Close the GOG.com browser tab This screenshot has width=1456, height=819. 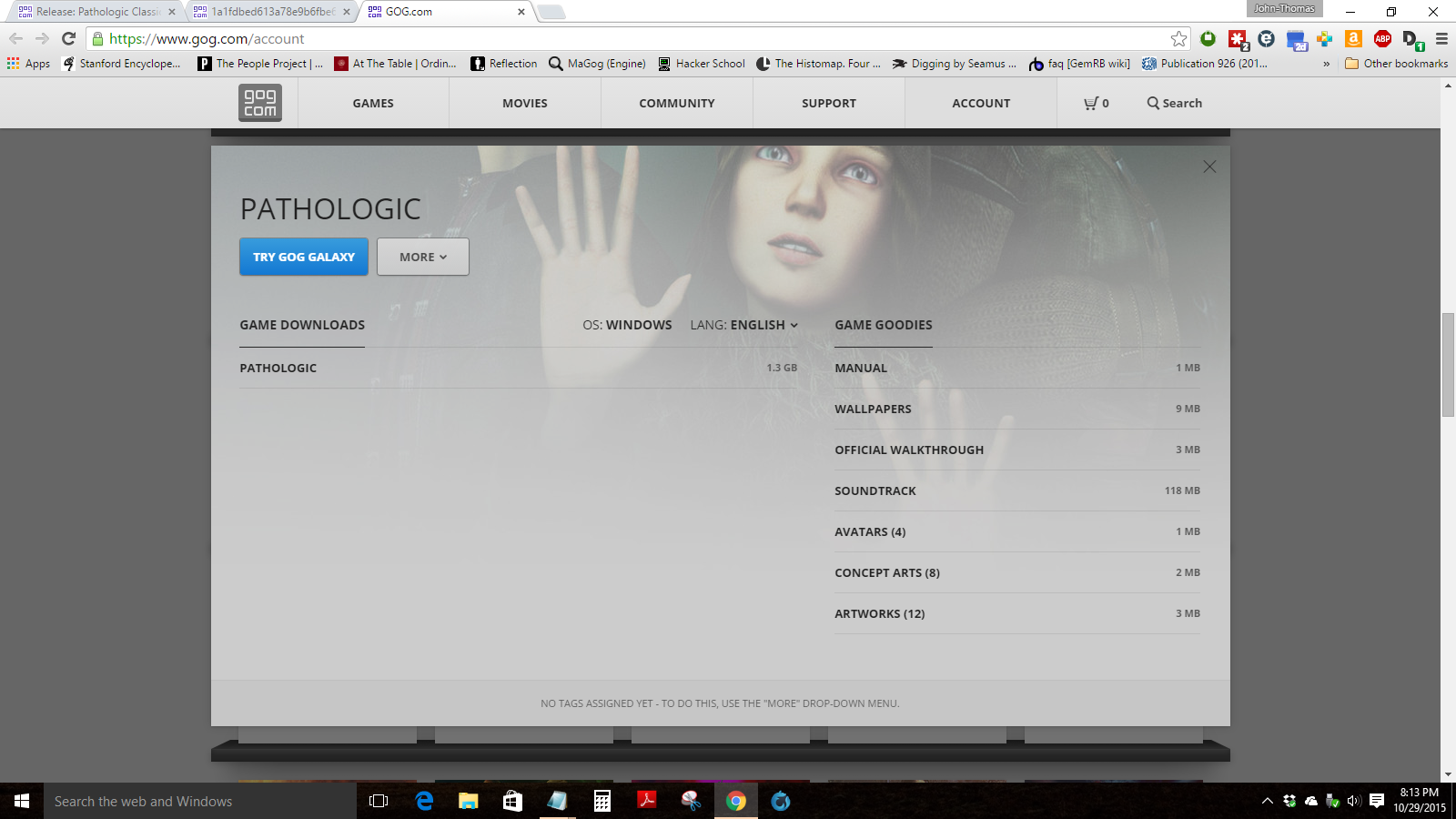[521, 12]
